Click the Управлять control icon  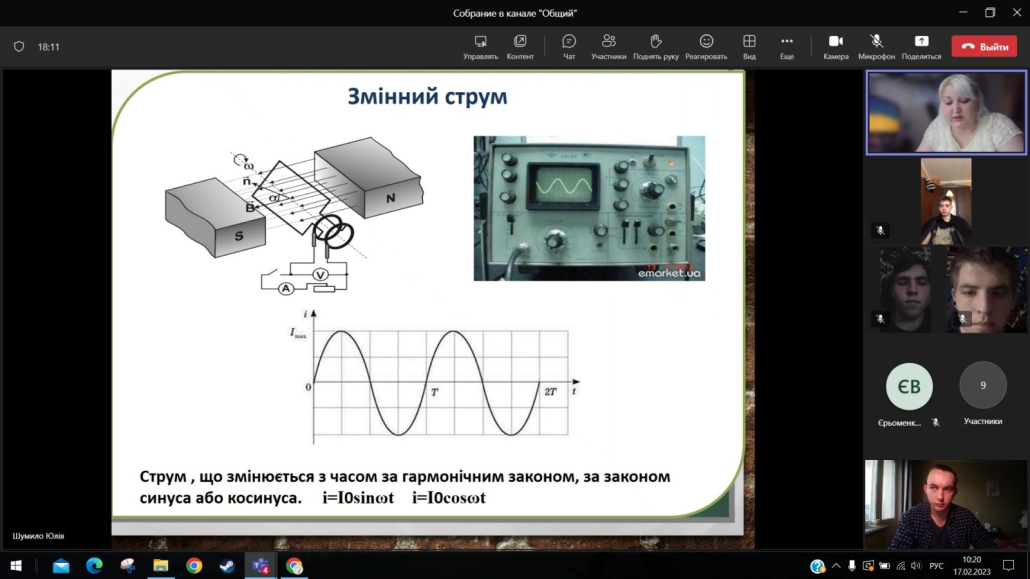480,46
